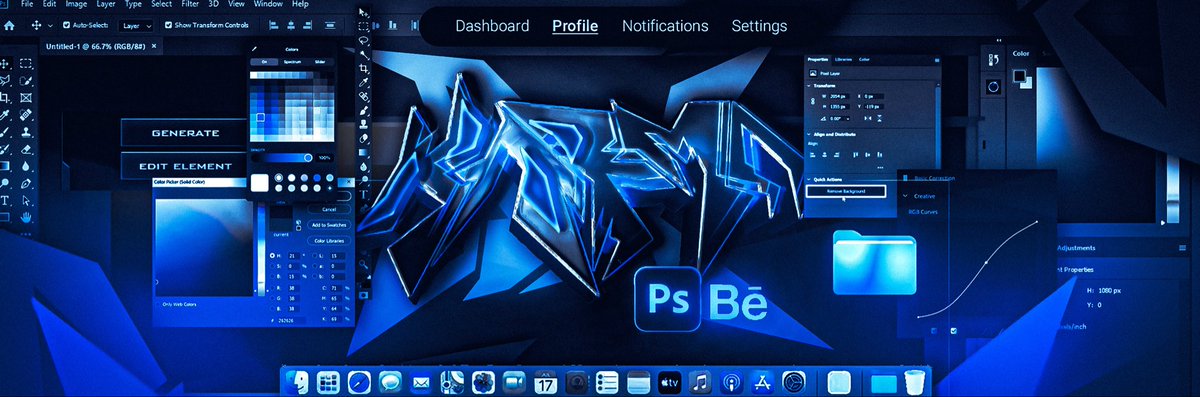Open the App Store from the dock
The width and height of the screenshot is (1200, 397).
762,382
